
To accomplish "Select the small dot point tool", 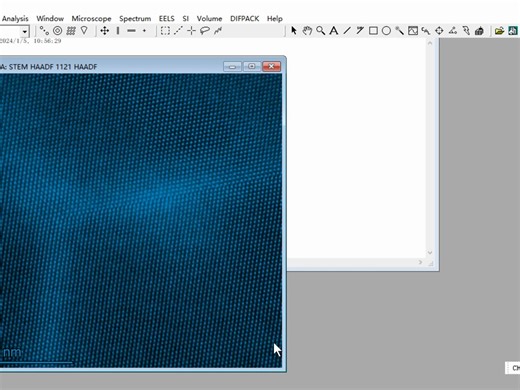I will coord(144,31).
